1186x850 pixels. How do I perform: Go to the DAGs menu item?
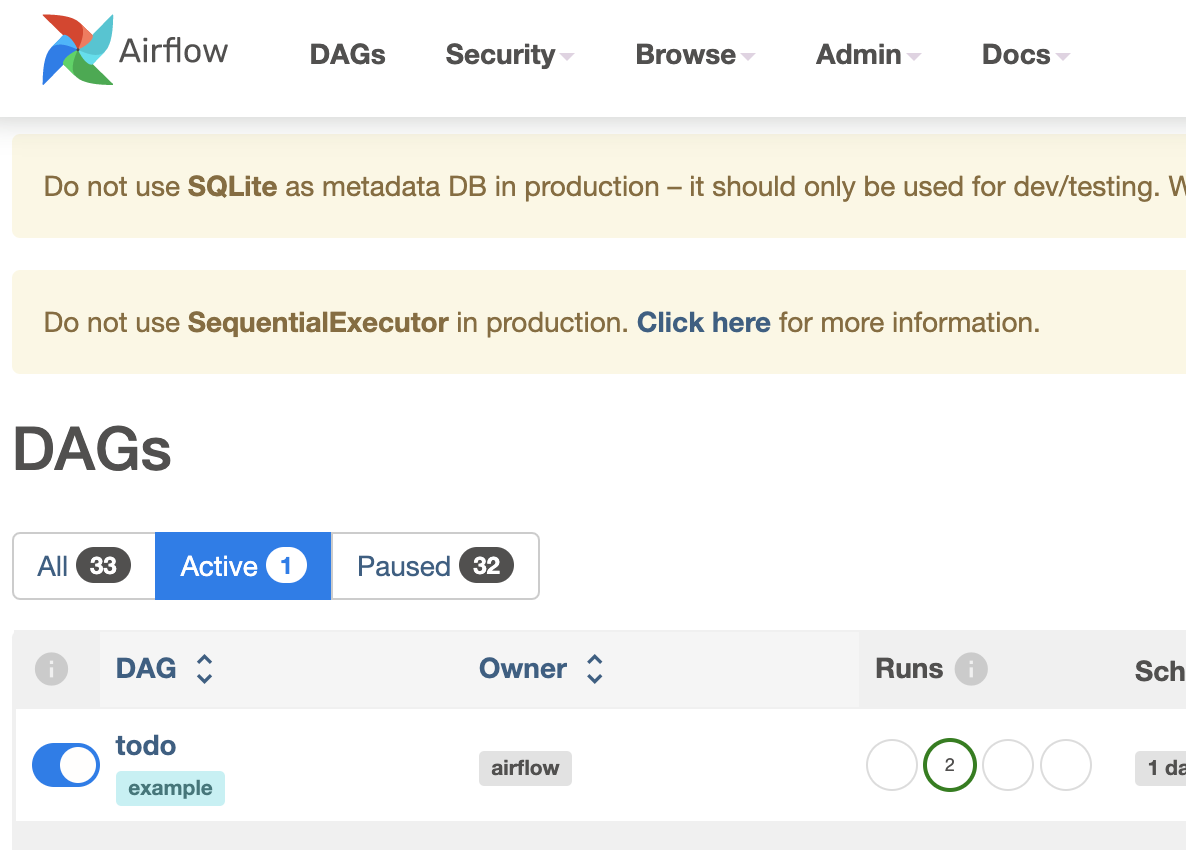pos(347,55)
